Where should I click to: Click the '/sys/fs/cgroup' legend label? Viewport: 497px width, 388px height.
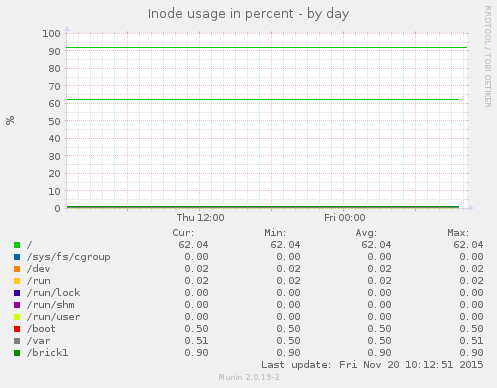(69, 257)
